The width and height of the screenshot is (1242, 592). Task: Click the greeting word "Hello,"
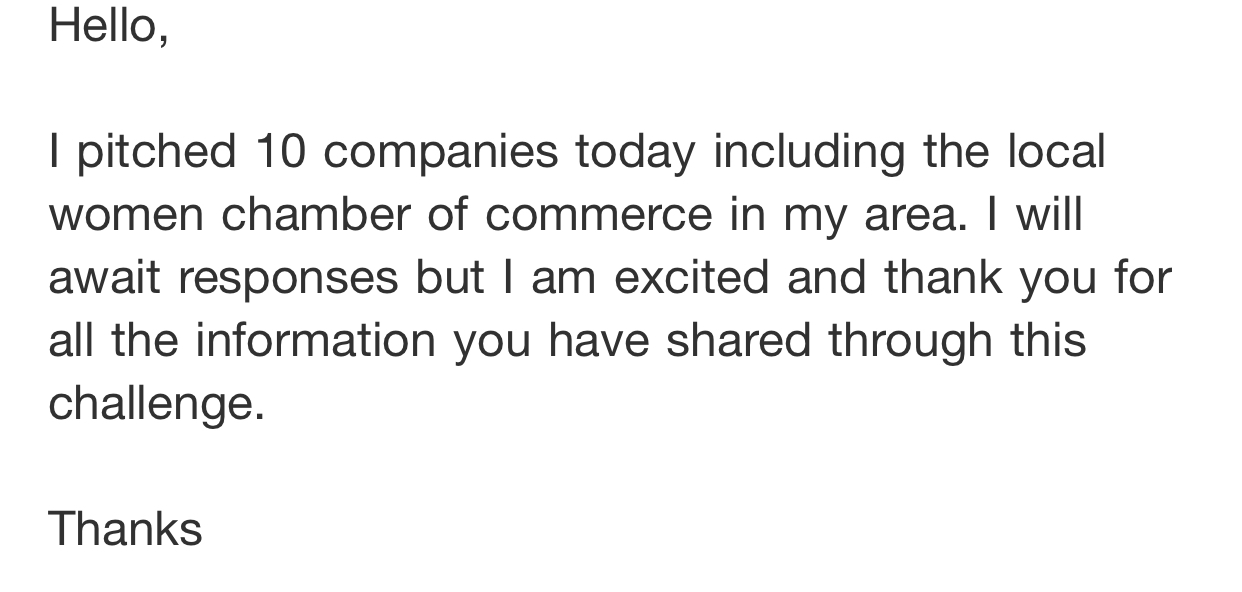pos(108,24)
